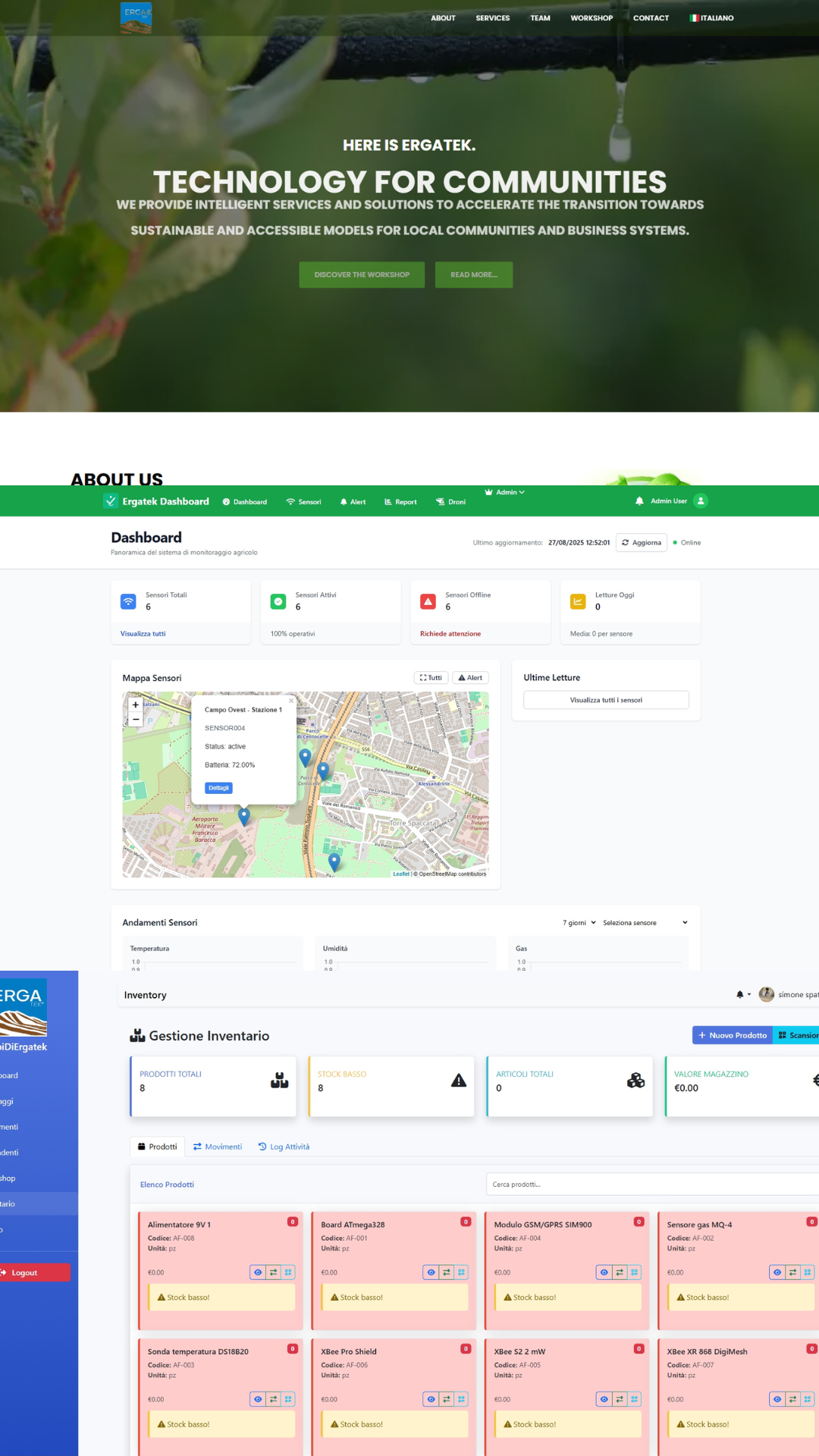Image resolution: width=819 pixels, height=1456 pixels.
Task: Click the boxes icon on Prodotti Totali card
Action: pos(279,1081)
